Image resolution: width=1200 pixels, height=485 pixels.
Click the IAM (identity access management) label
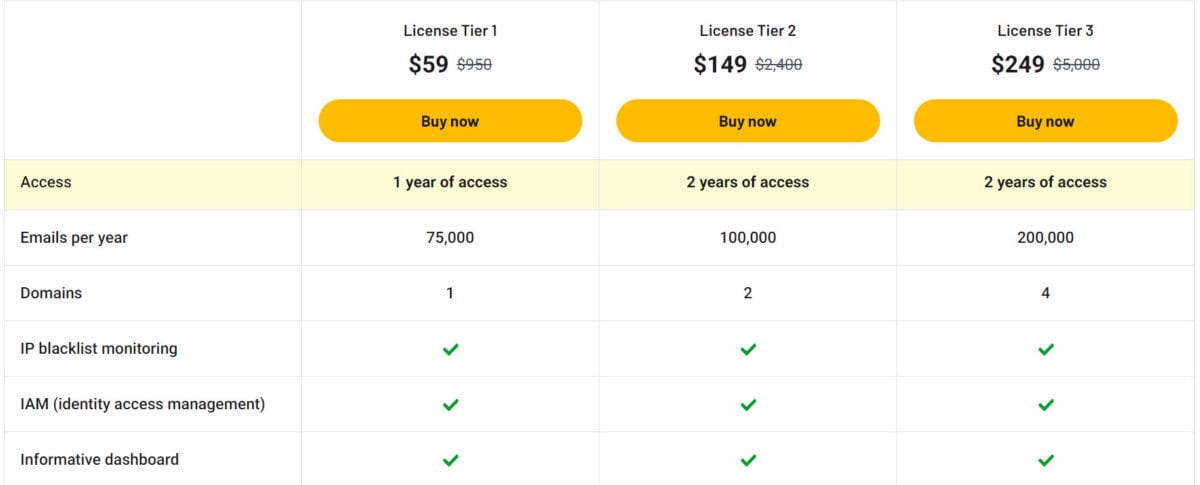(142, 404)
